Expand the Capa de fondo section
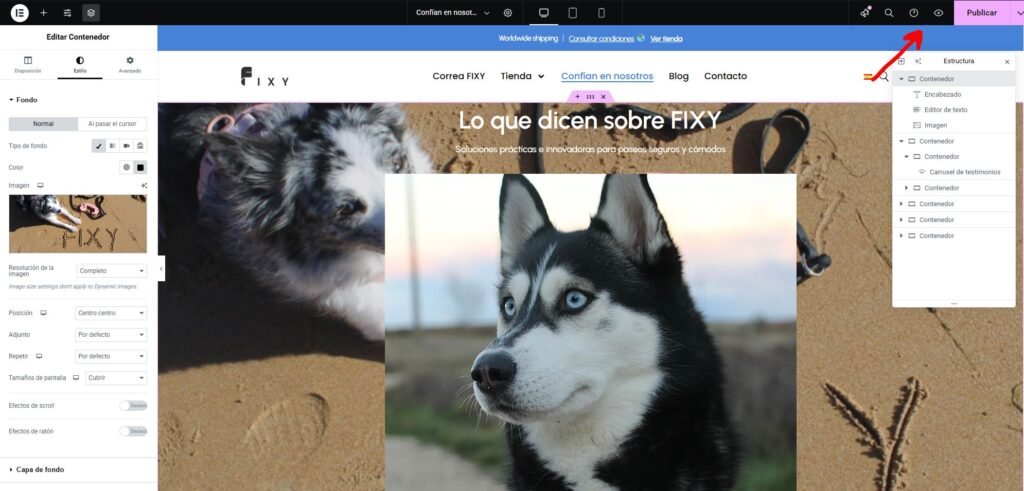The width and height of the screenshot is (1024, 491). [40, 469]
